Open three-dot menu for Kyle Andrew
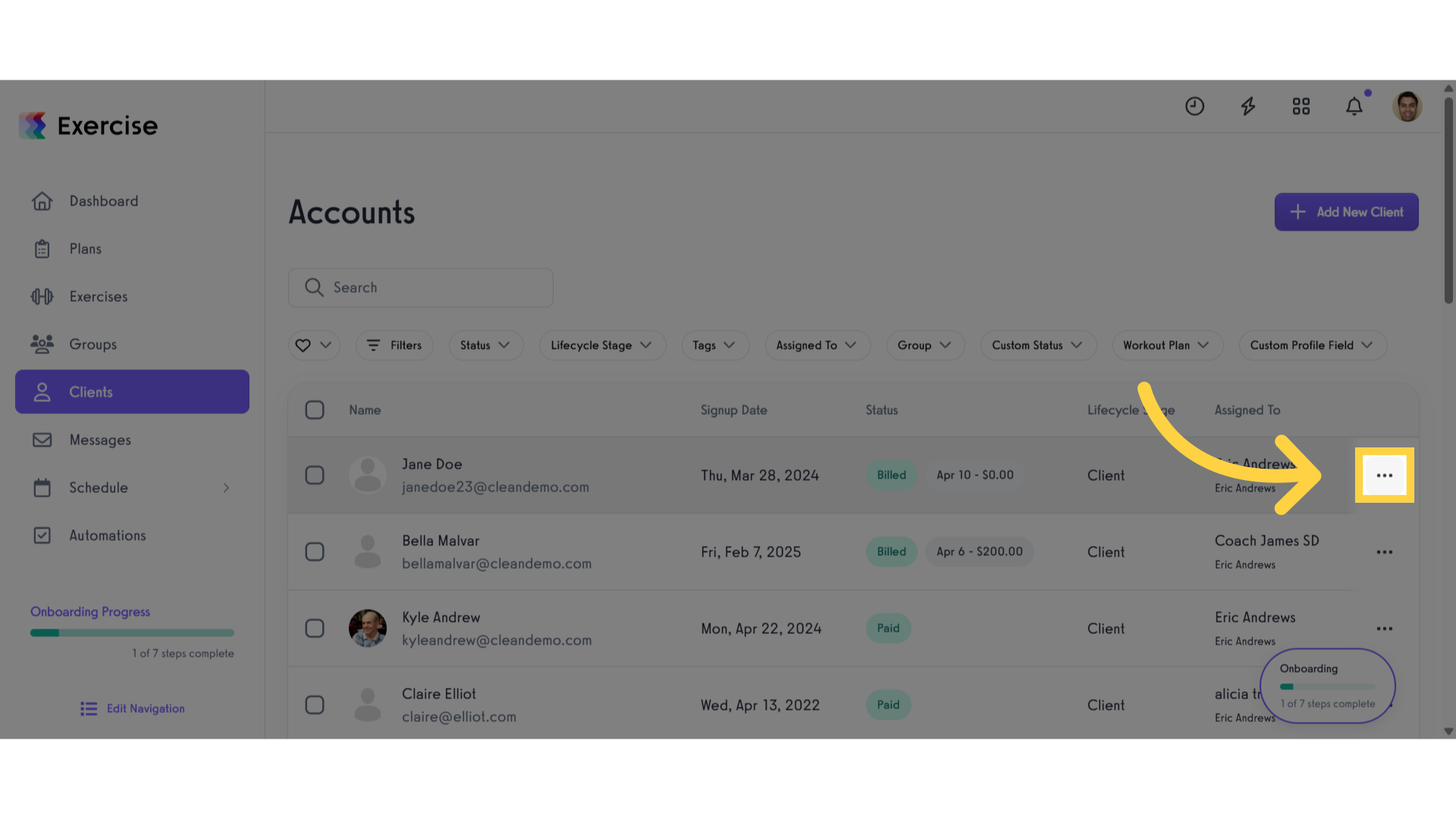The image size is (1456, 819). 1385,629
